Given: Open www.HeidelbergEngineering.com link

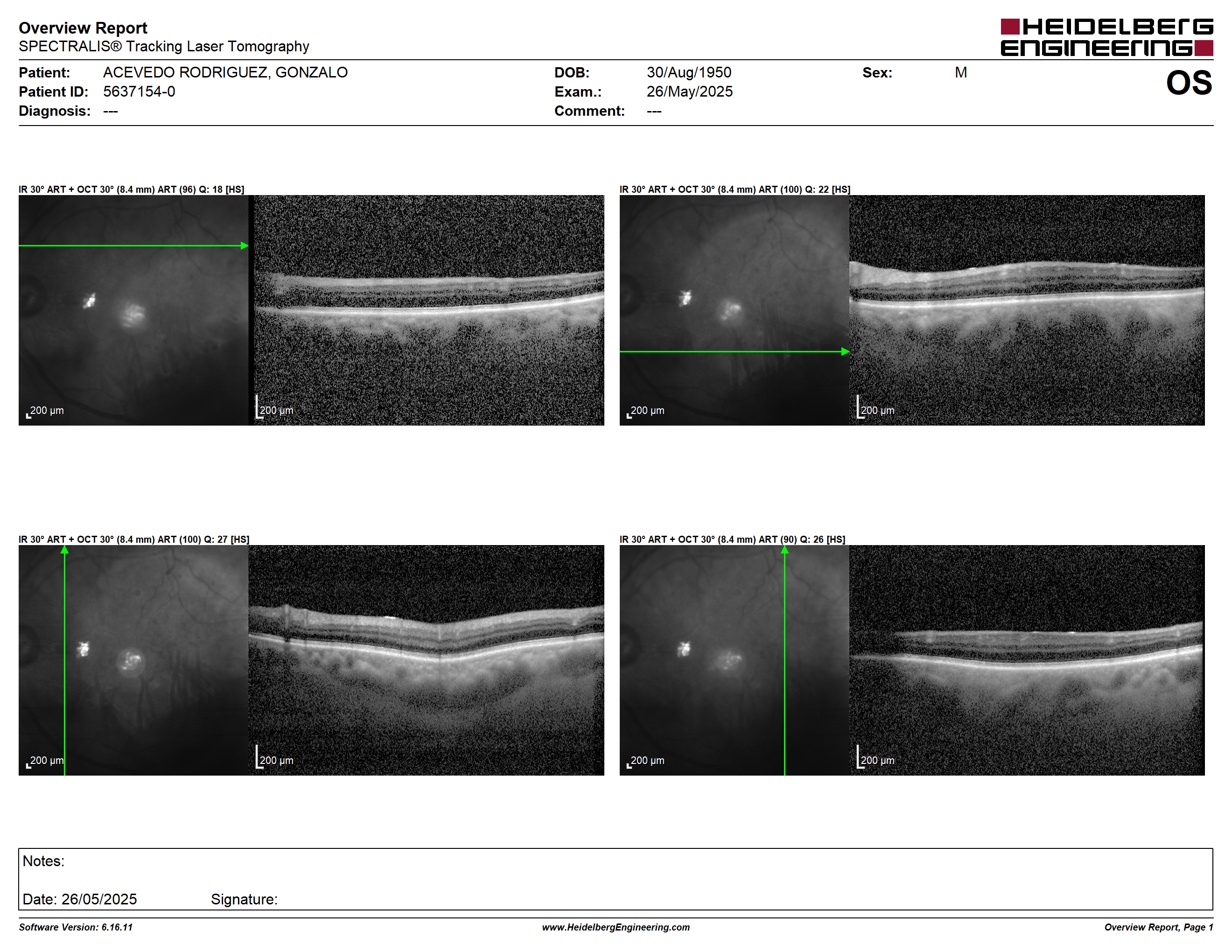Looking at the screenshot, I should 616,927.
